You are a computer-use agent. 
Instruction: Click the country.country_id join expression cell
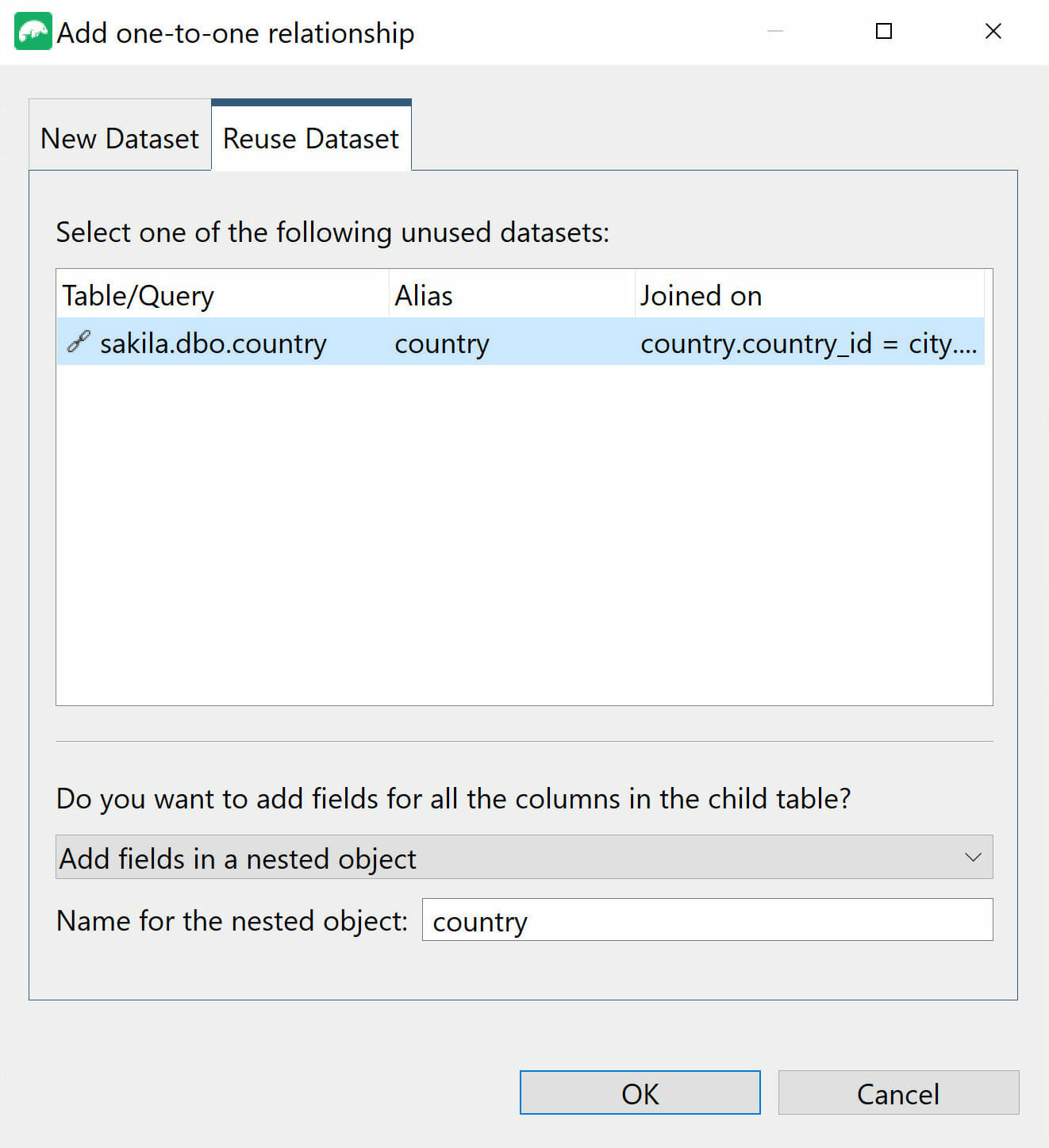tap(808, 344)
